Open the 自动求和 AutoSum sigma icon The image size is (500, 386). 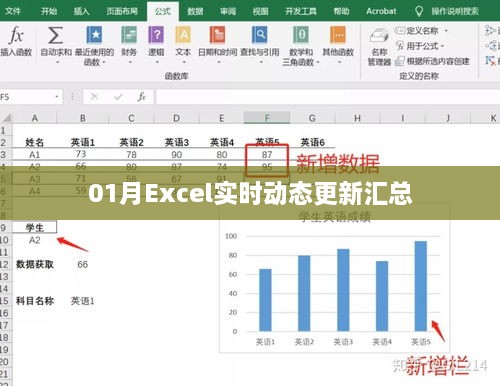[x=55, y=35]
